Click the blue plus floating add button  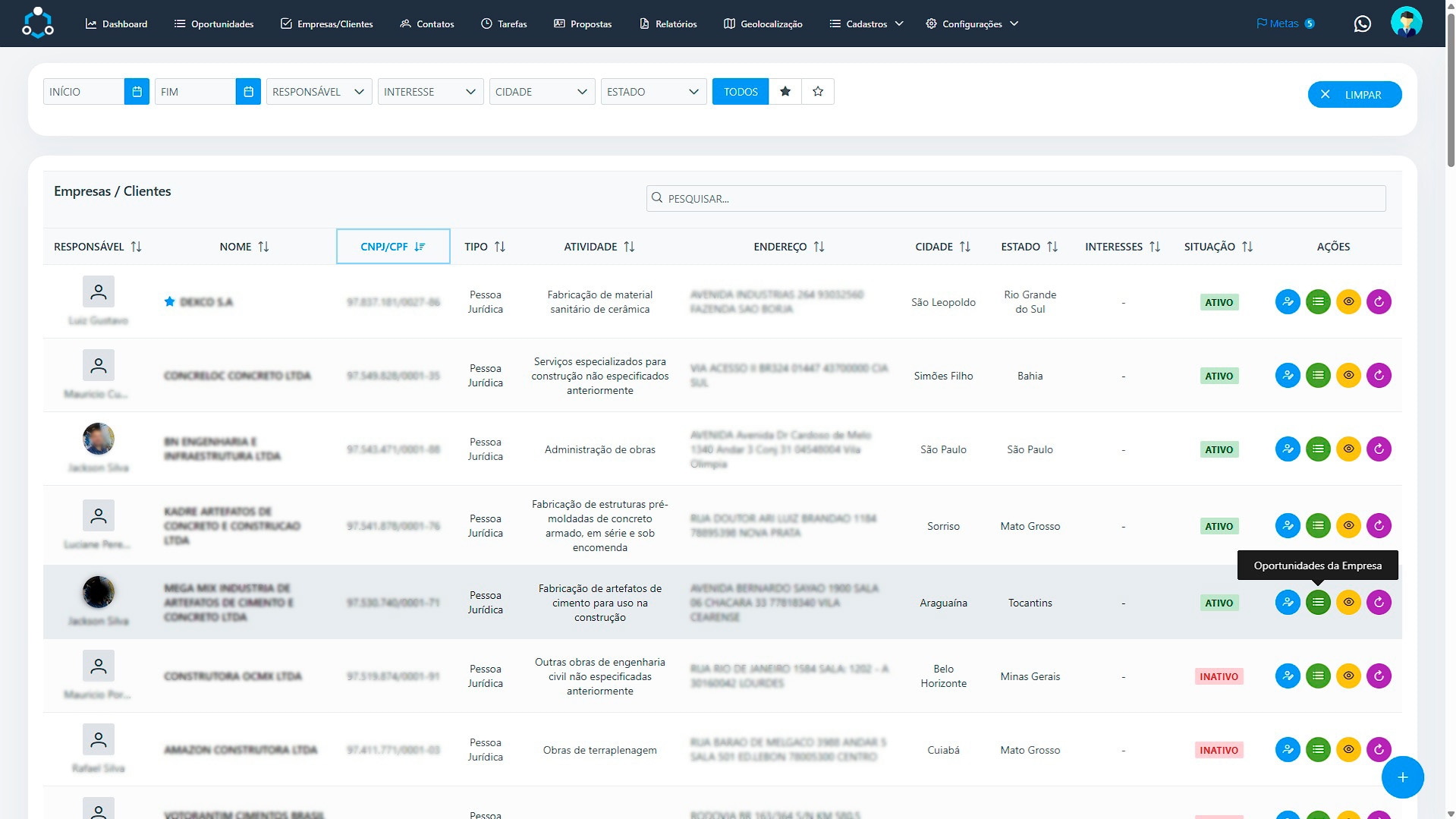click(1401, 776)
